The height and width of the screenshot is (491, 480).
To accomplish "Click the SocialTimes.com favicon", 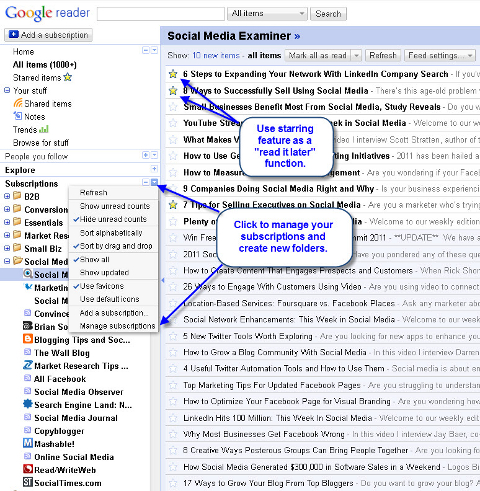I will coord(28,482).
